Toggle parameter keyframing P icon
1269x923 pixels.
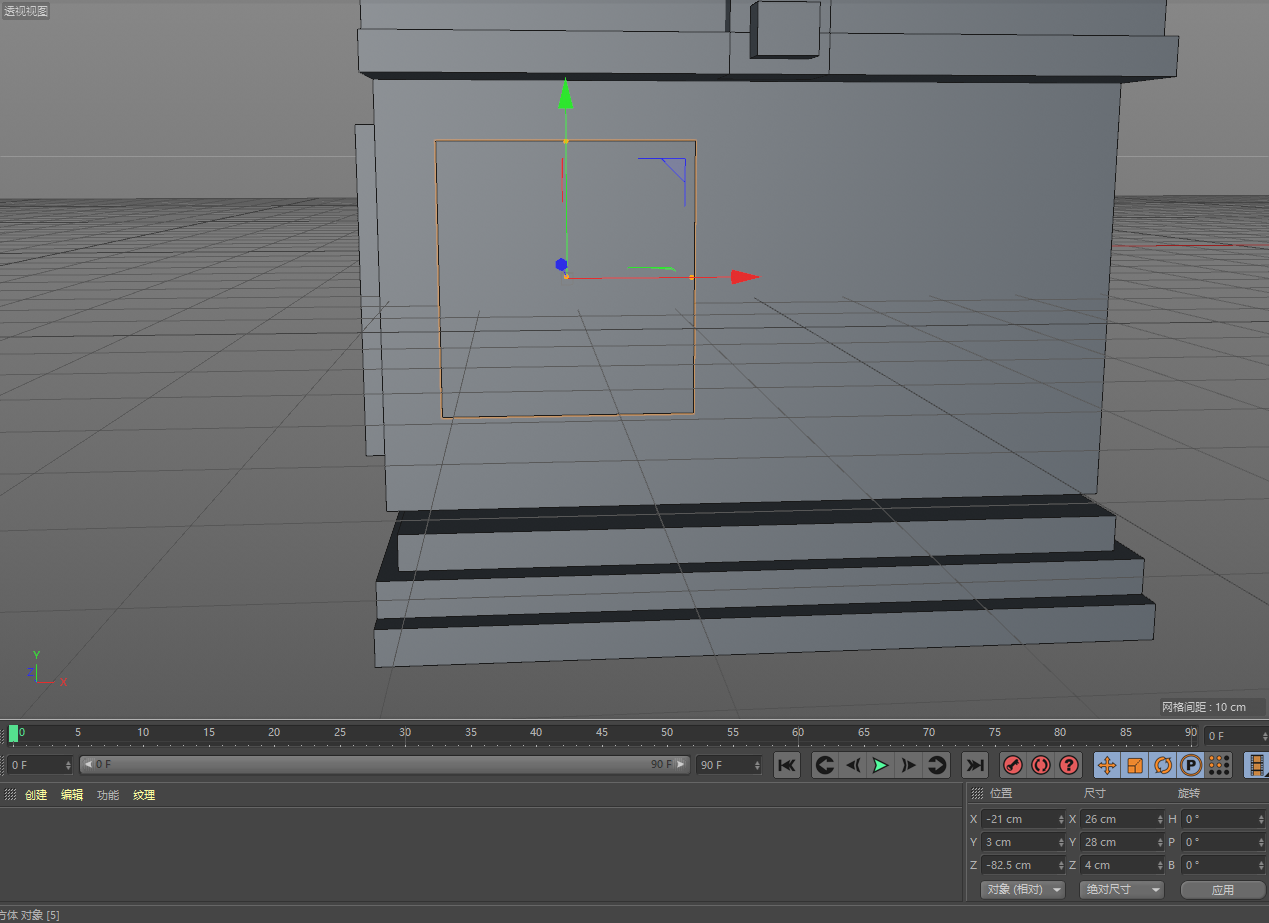click(x=1191, y=765)
